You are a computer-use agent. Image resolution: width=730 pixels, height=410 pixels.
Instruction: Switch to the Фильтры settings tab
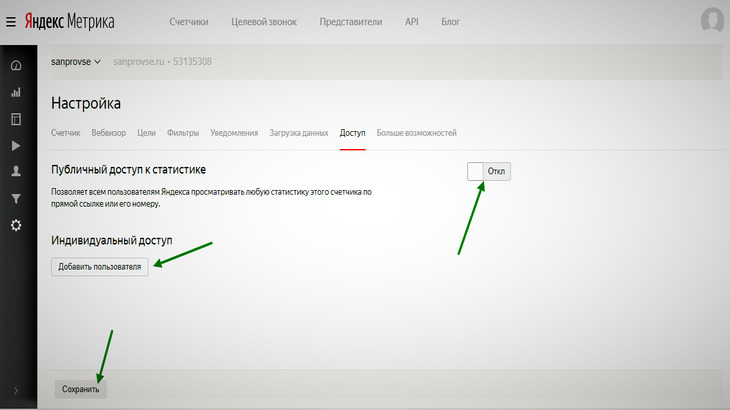click(x=183, y=133)
